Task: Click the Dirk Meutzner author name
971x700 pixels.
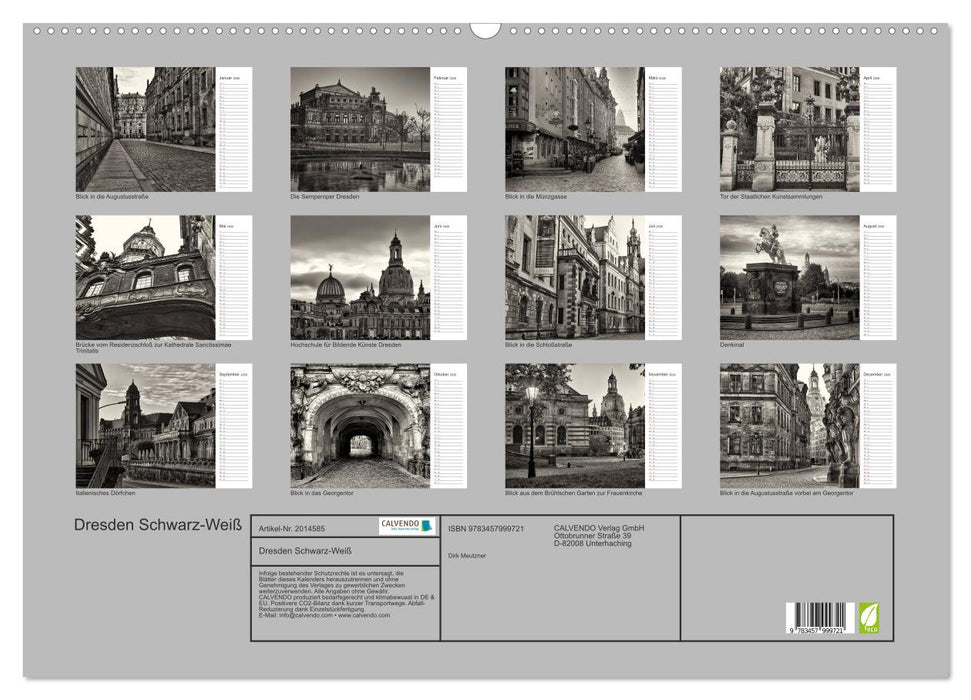Action: pyautogui.click(x=467, y=555)
